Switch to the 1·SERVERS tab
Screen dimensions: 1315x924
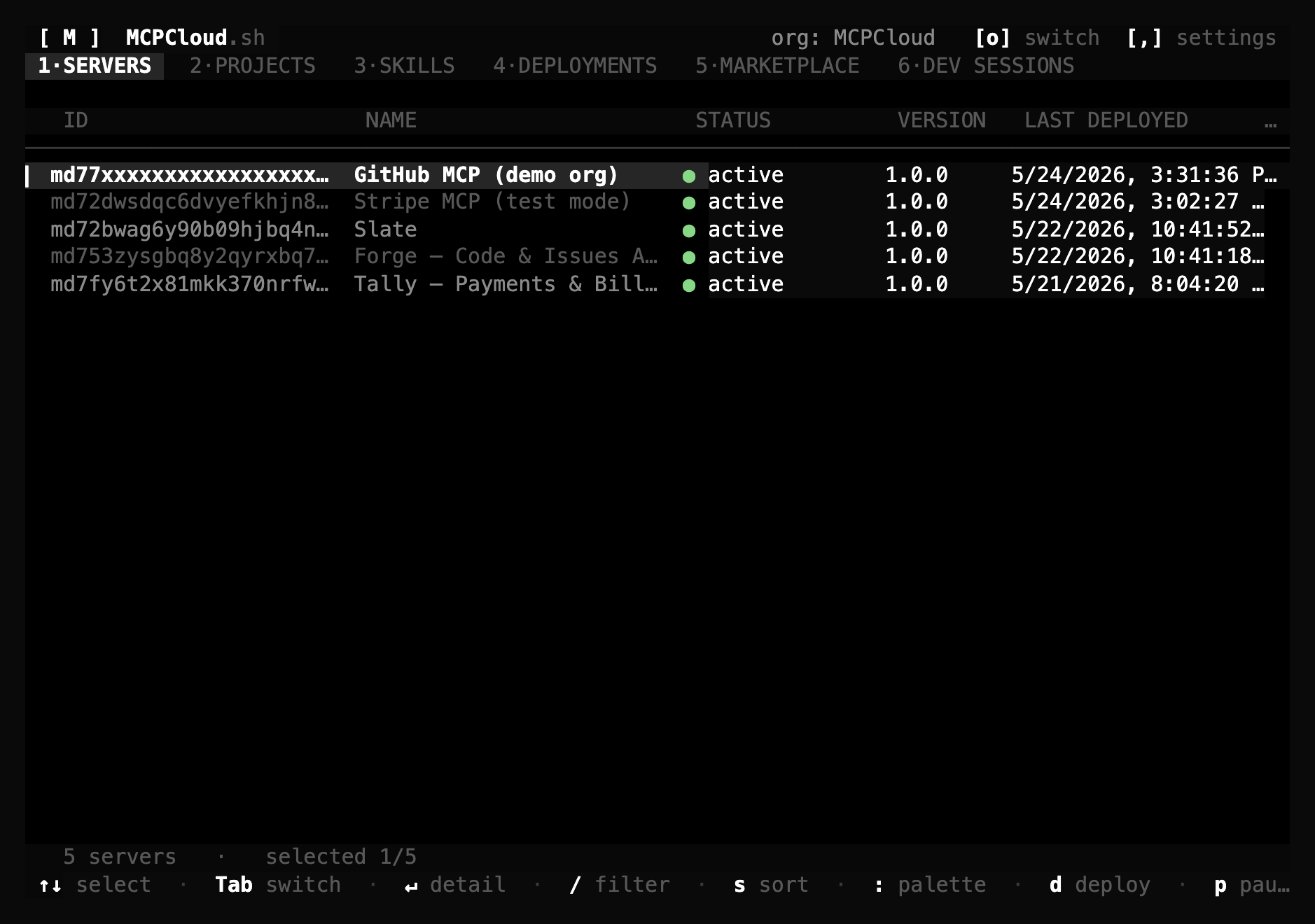[x=95, y=66]
